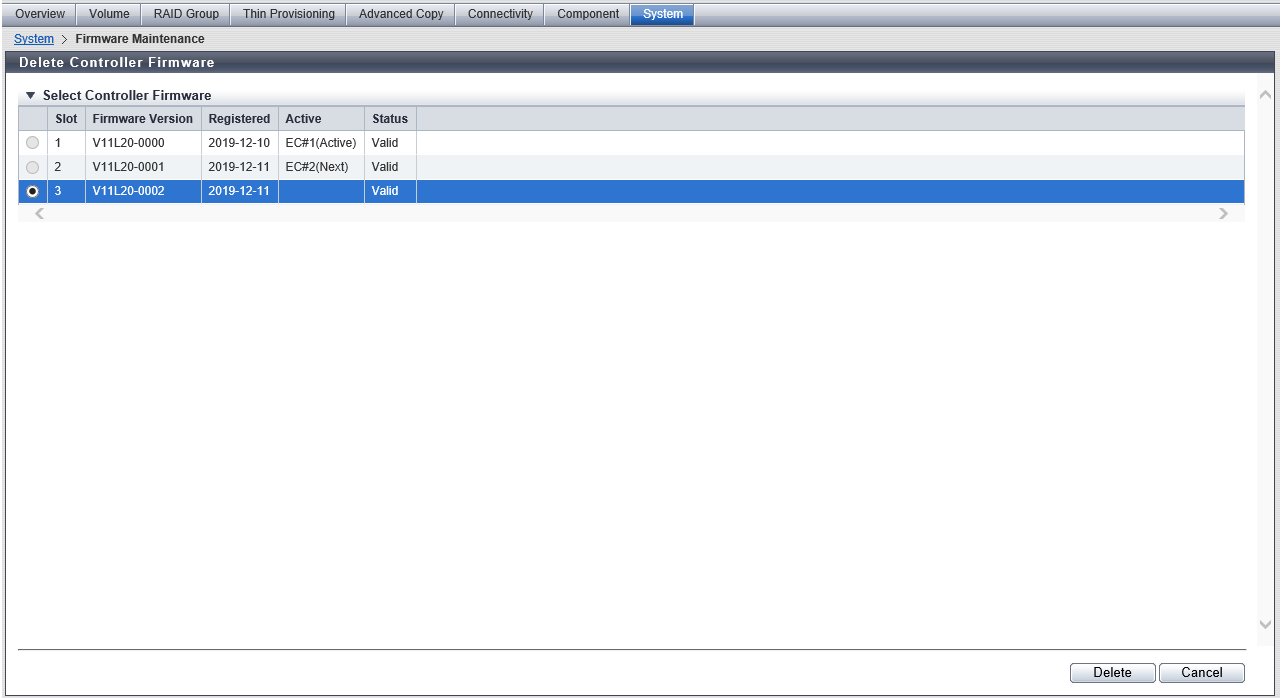
Task: Select radio button for slot 3 firmware
Action: 33,191
